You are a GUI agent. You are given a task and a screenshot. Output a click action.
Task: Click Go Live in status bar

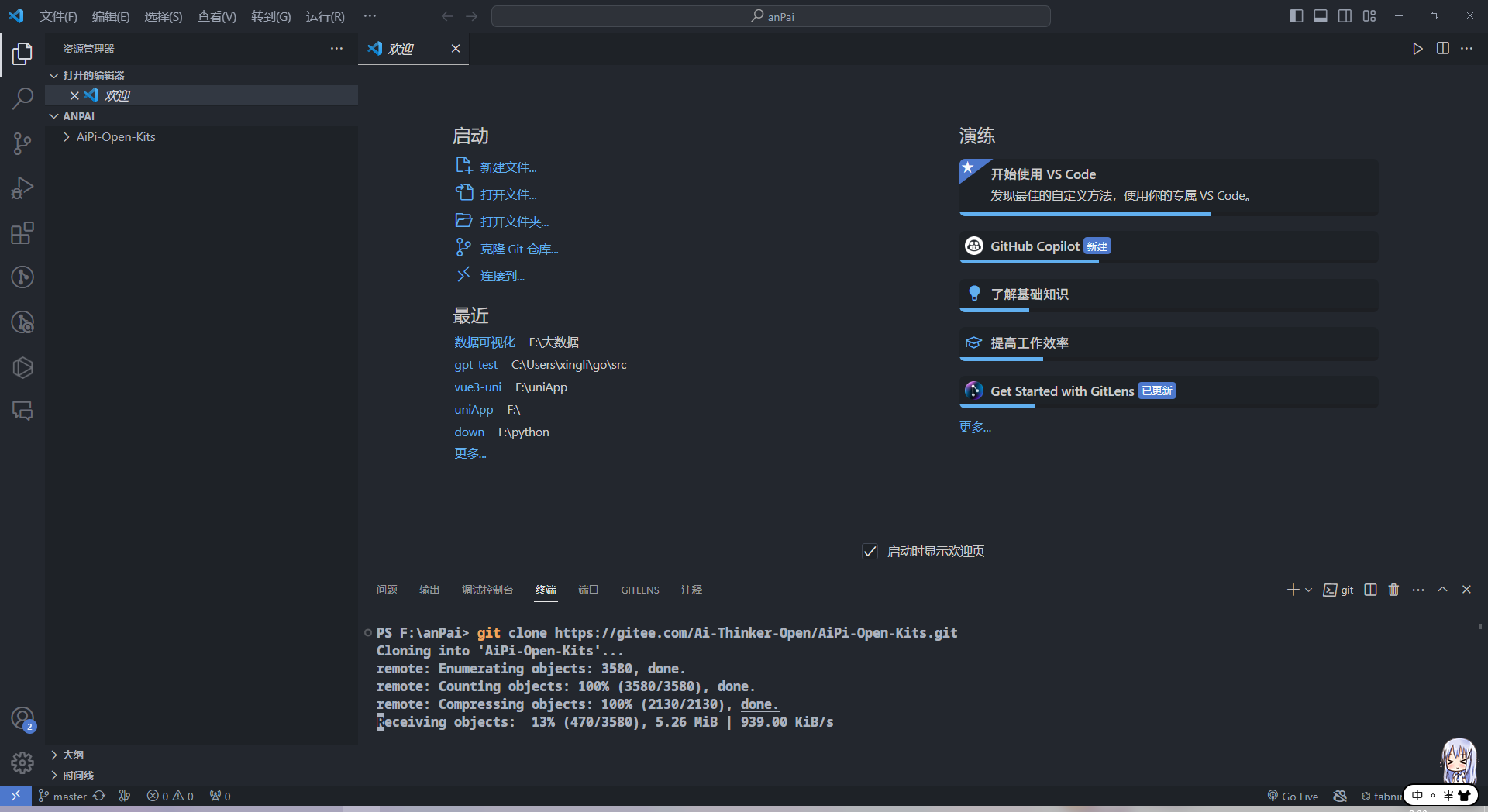pyautogui.click(x=1293, y=797)
